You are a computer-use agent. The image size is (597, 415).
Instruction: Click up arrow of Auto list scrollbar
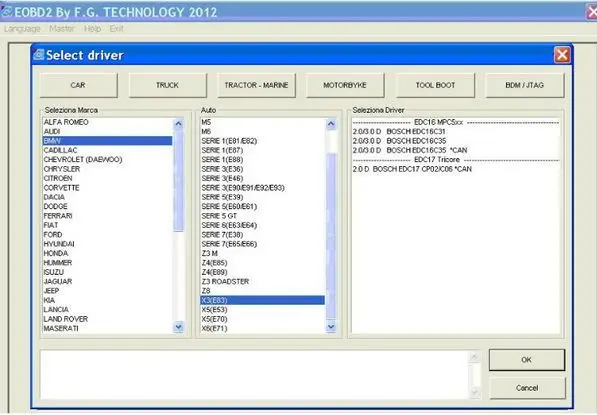click(331, 124)
